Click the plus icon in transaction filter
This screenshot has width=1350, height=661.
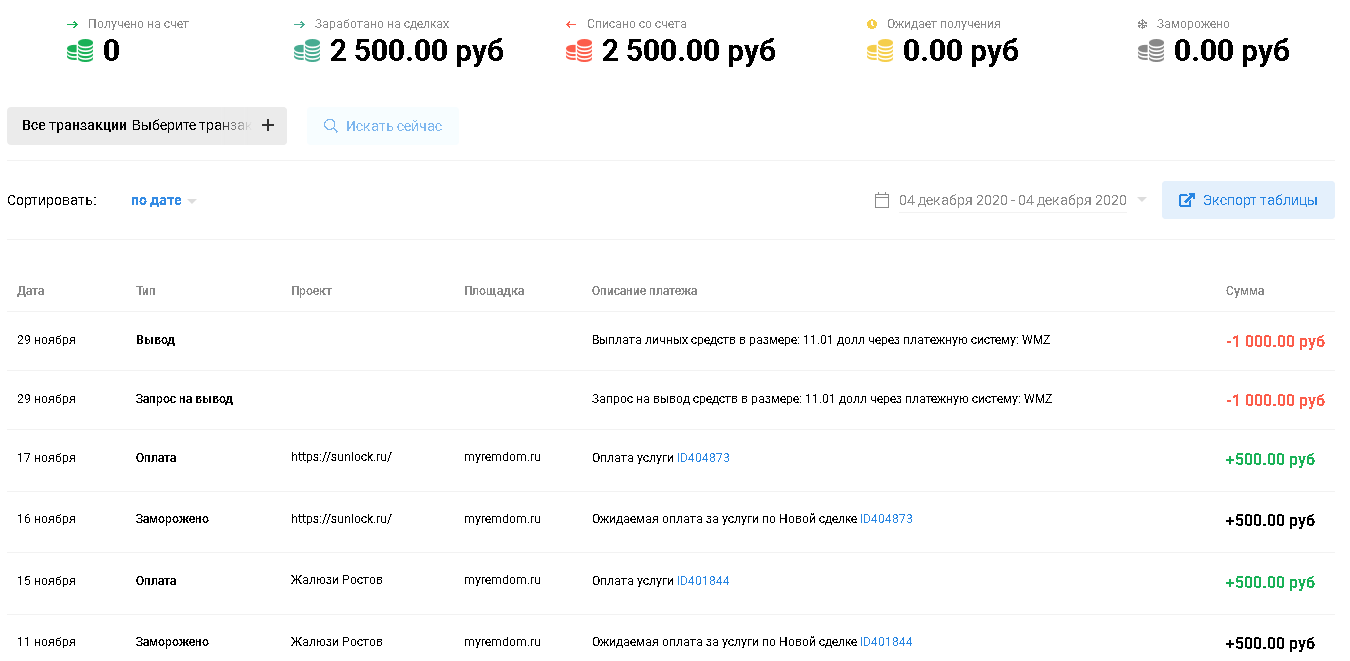pos(267,126)
